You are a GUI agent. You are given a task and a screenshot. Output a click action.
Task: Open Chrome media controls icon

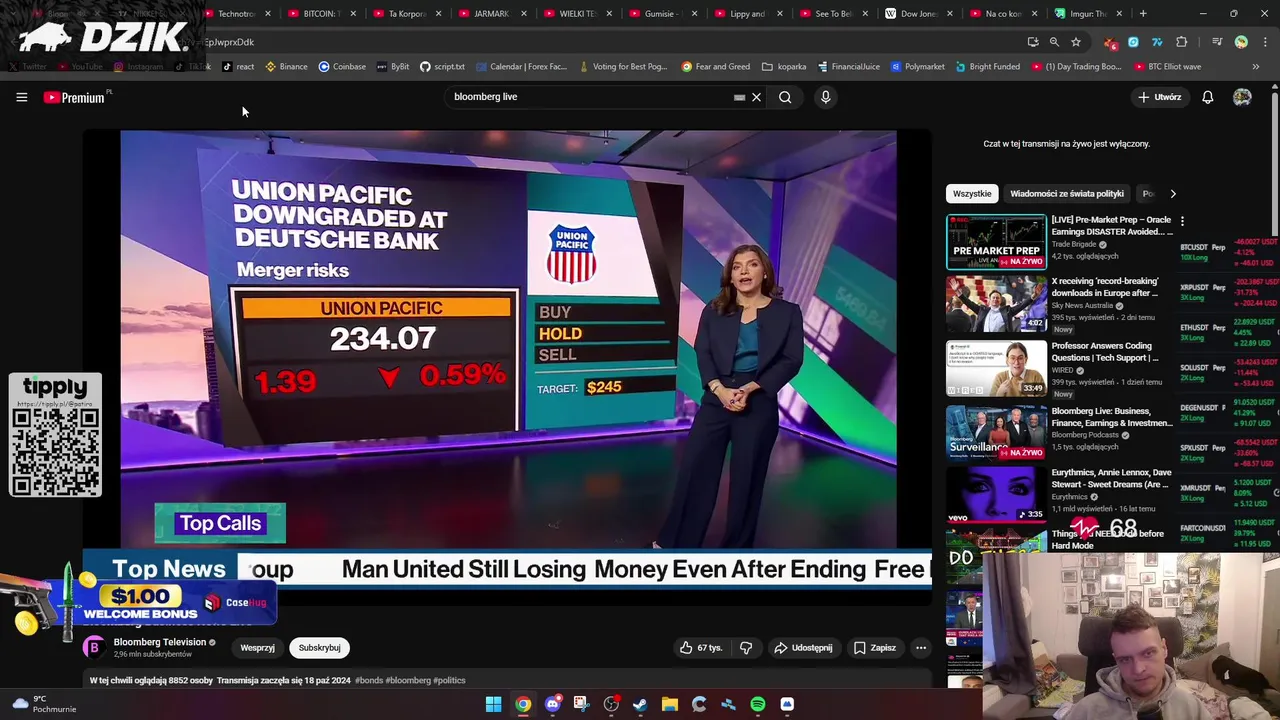pyautogui.click(x=1217, y=42)
